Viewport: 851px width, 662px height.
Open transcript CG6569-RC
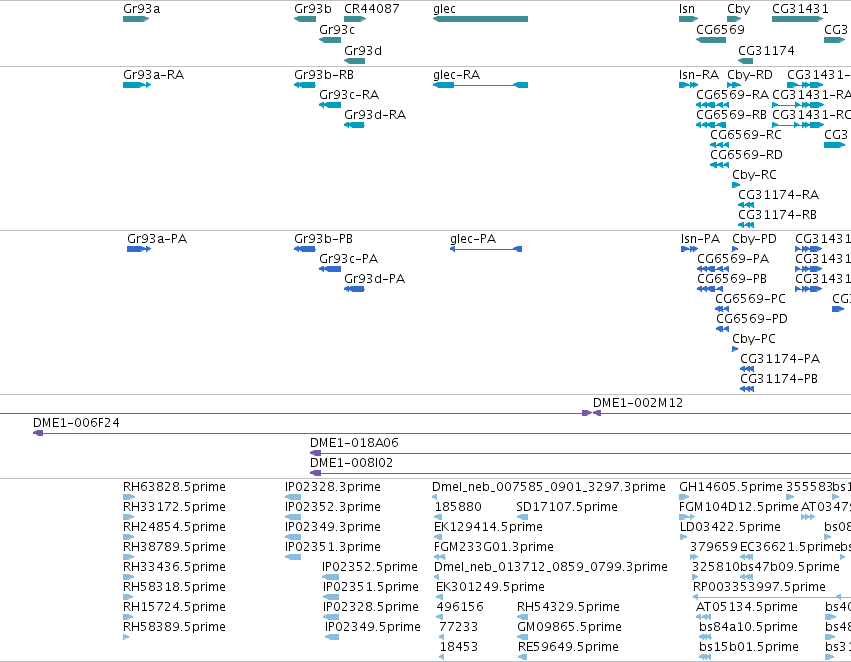[x=719, y=145]
